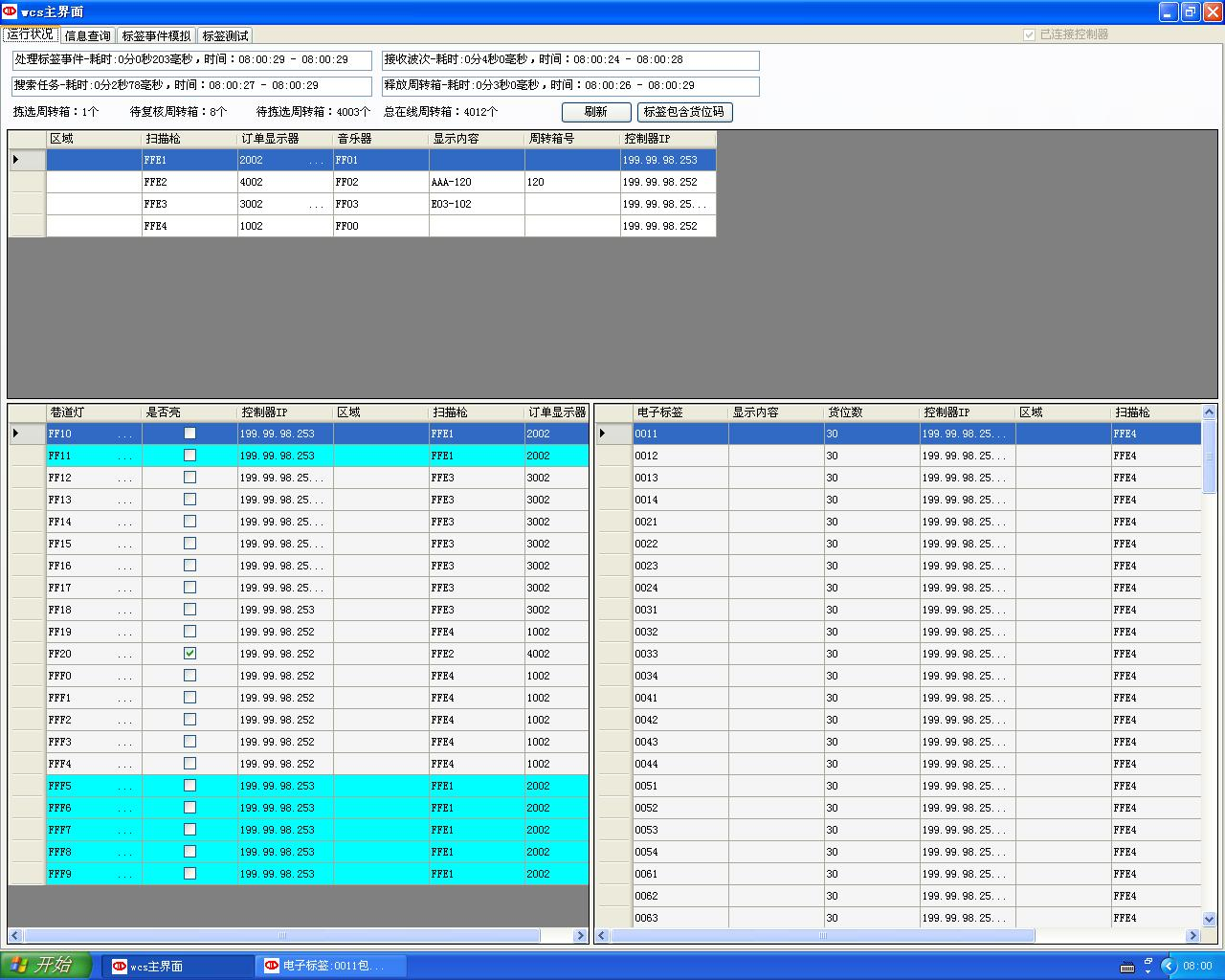Open the ellipsis button on FF10 row
This screenshot has width=1225, height=980.
(125, 434)
